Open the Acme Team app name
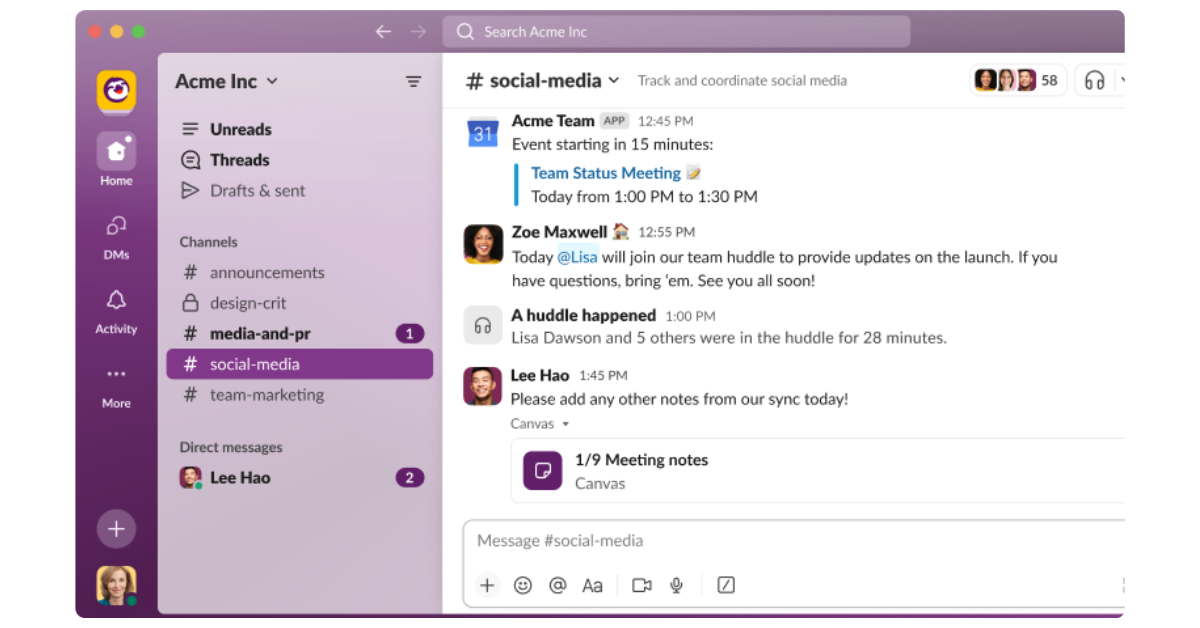Viewport: 1200px width, 628px height. pyautogui.click(x=553, y=120)
